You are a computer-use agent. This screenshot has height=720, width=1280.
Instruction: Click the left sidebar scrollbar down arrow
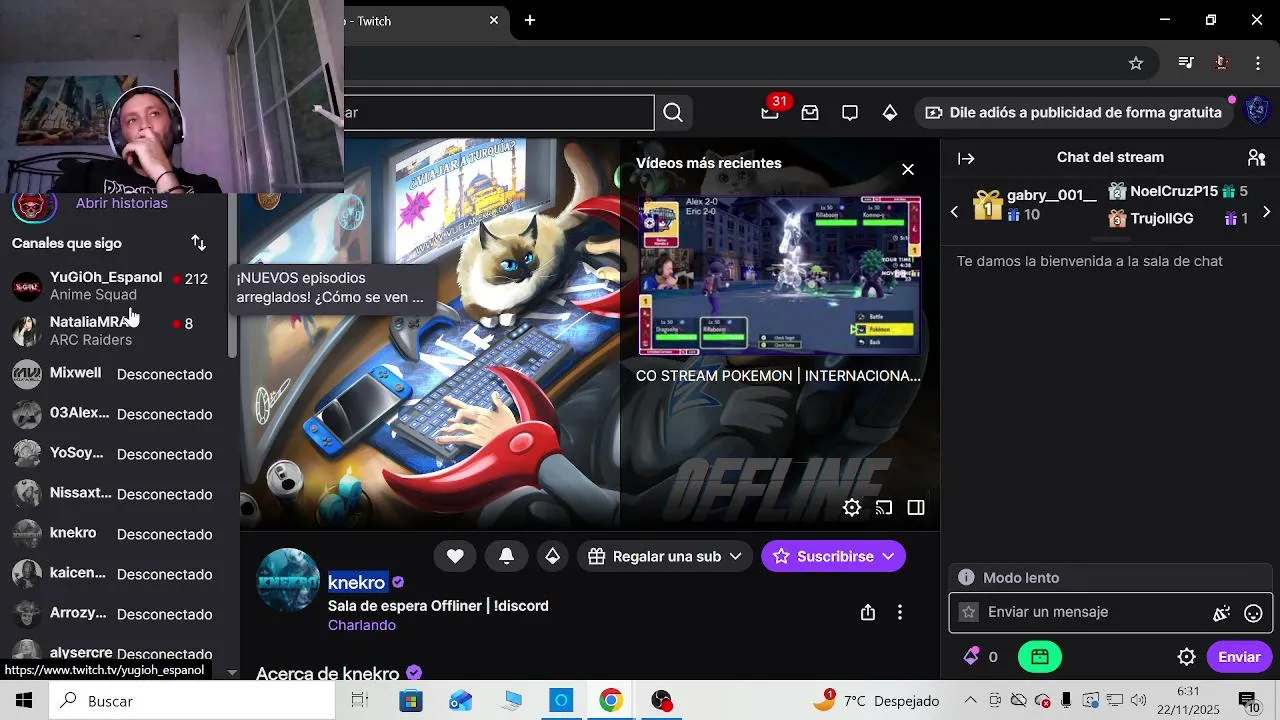[232, 673]
